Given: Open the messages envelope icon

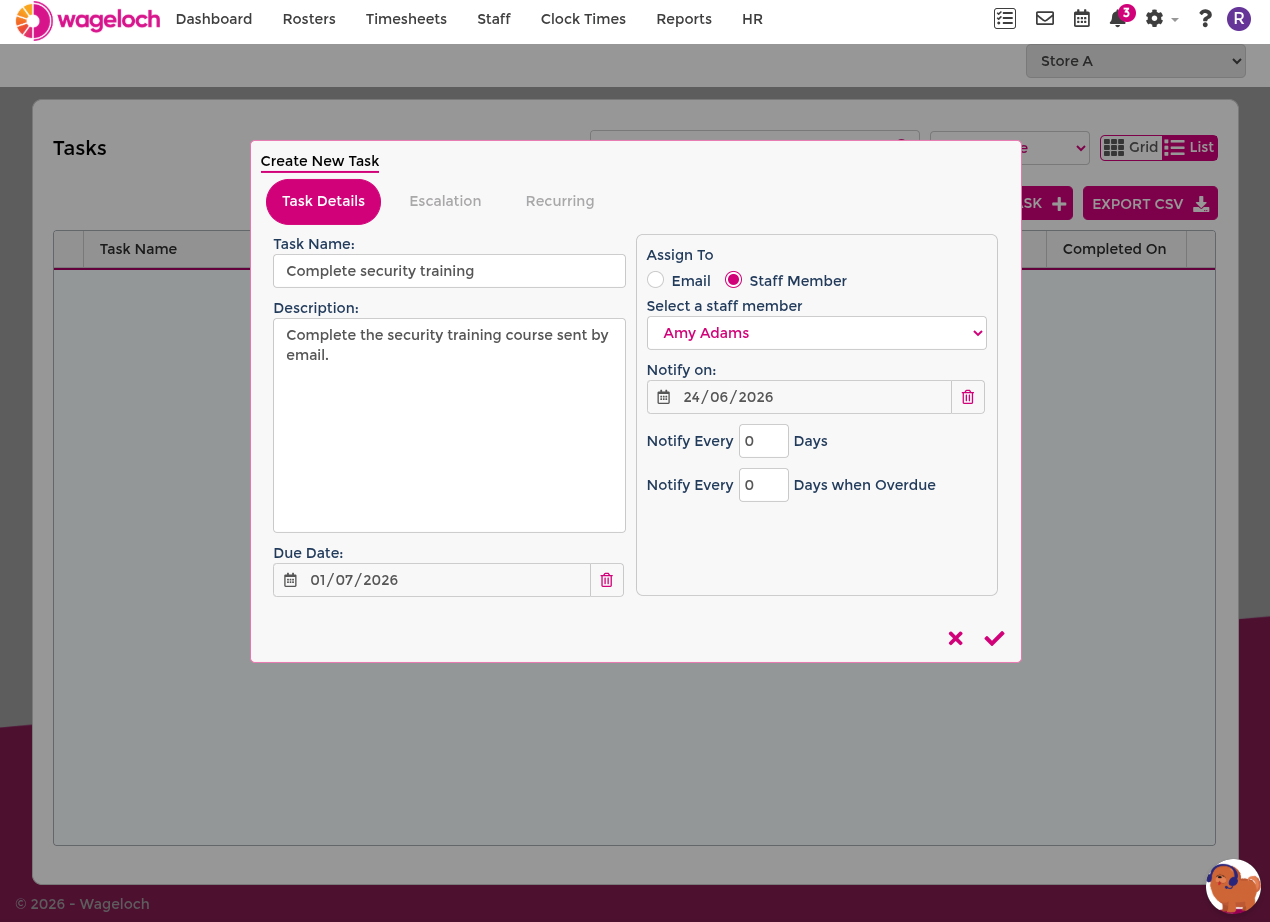Looking at the screenshot, I should (1045, 19).
